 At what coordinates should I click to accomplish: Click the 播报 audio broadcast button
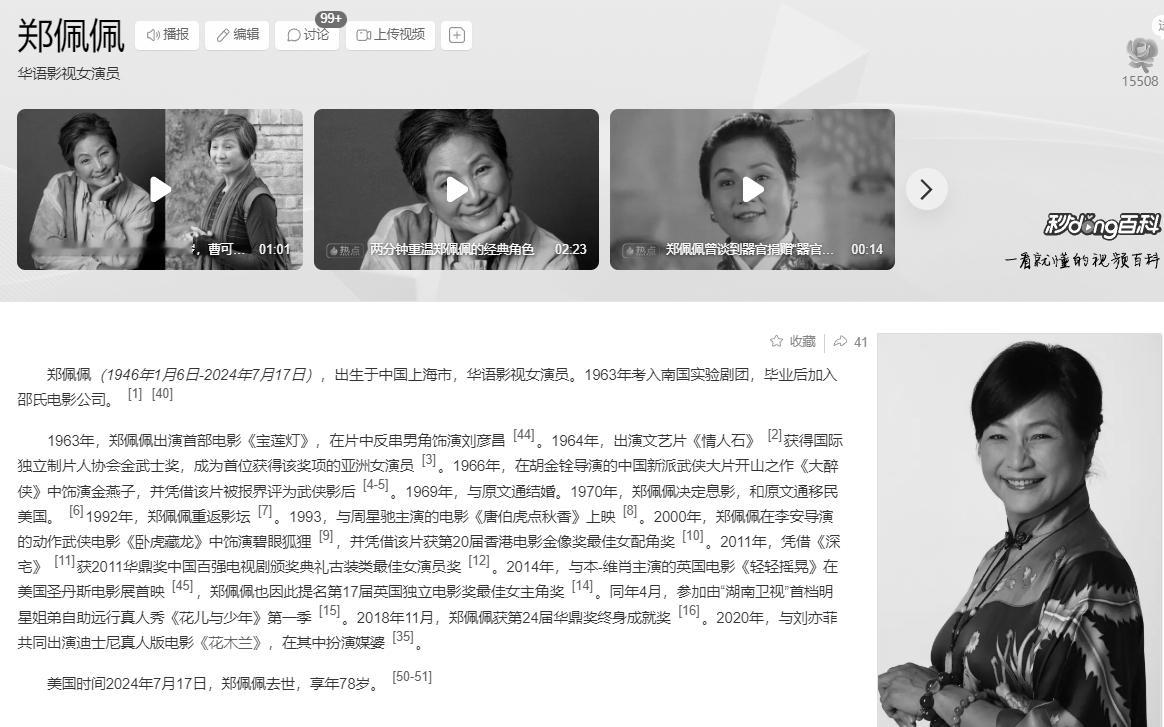tap(167, 35)
